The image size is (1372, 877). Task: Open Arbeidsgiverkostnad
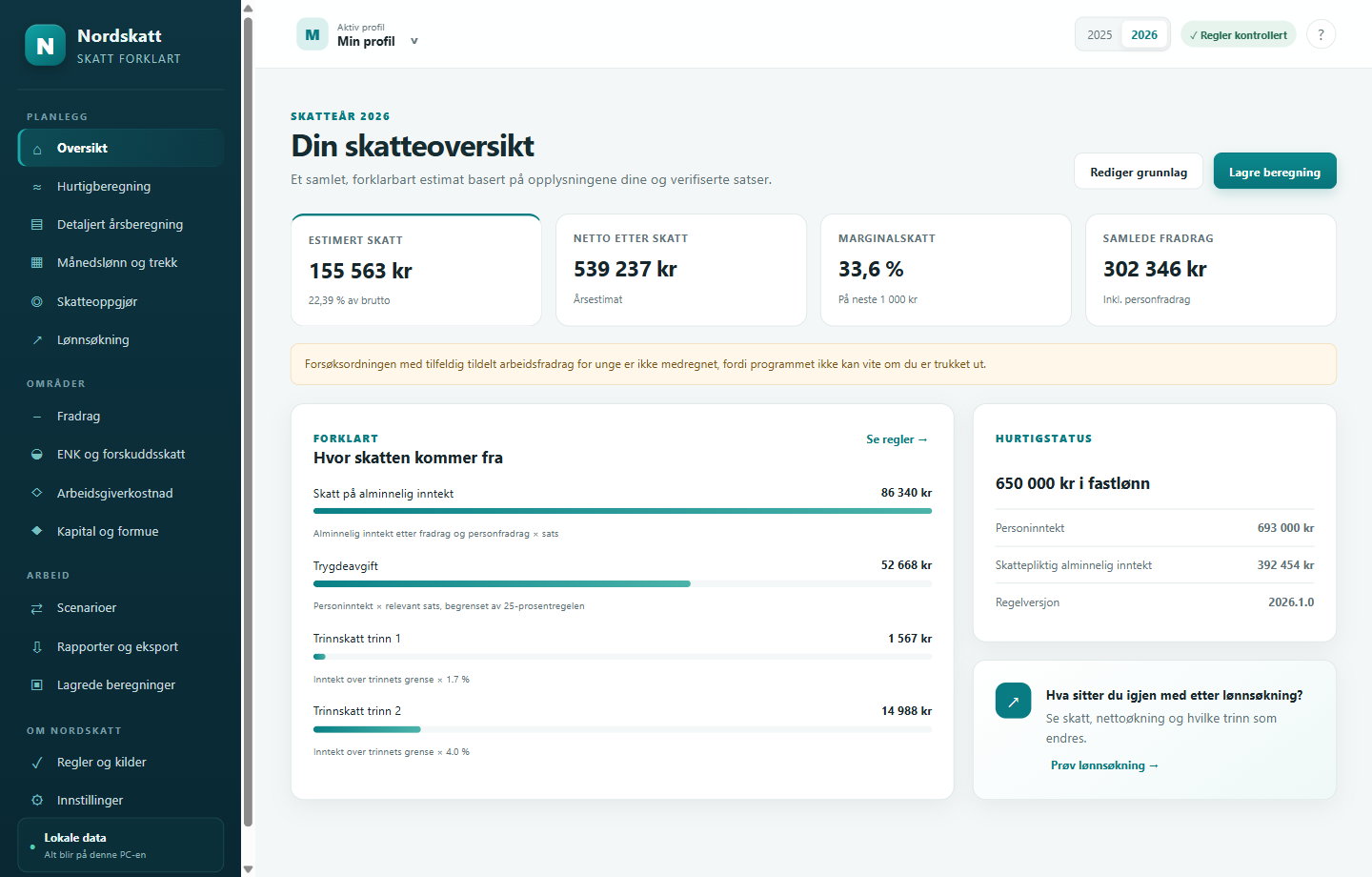coord(121,493)
